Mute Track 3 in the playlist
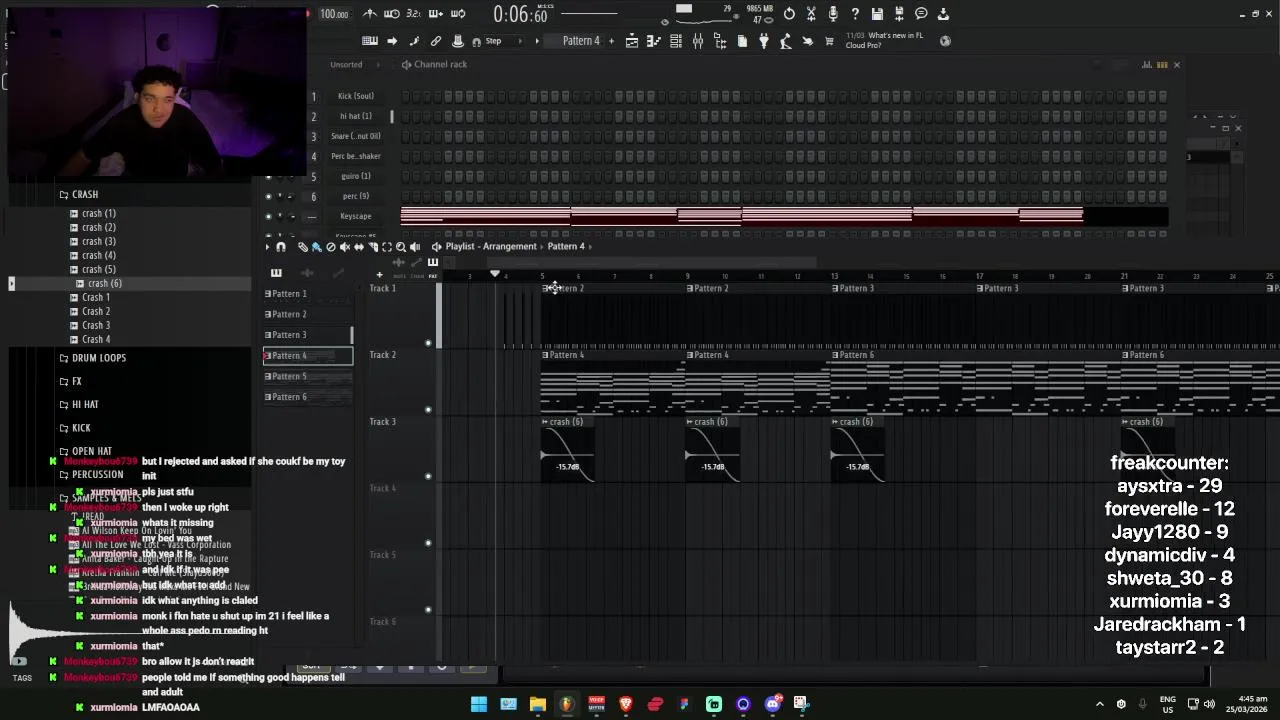 (428, 476)
